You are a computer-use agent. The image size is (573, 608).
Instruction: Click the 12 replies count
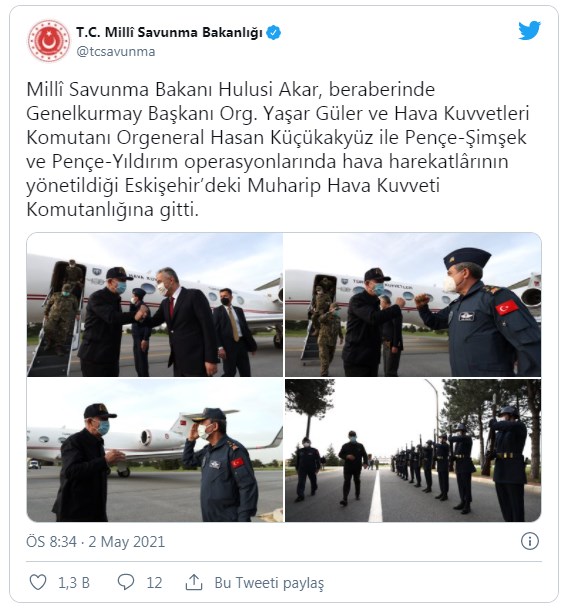(x=154, y=583)
